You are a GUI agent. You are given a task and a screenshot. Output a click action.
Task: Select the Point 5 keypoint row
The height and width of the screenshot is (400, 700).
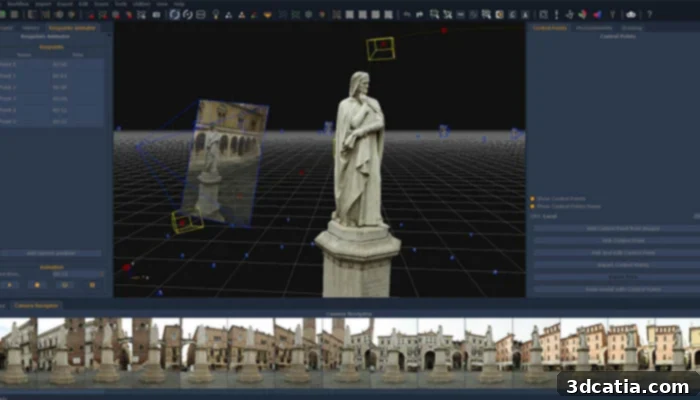(52, 121)
